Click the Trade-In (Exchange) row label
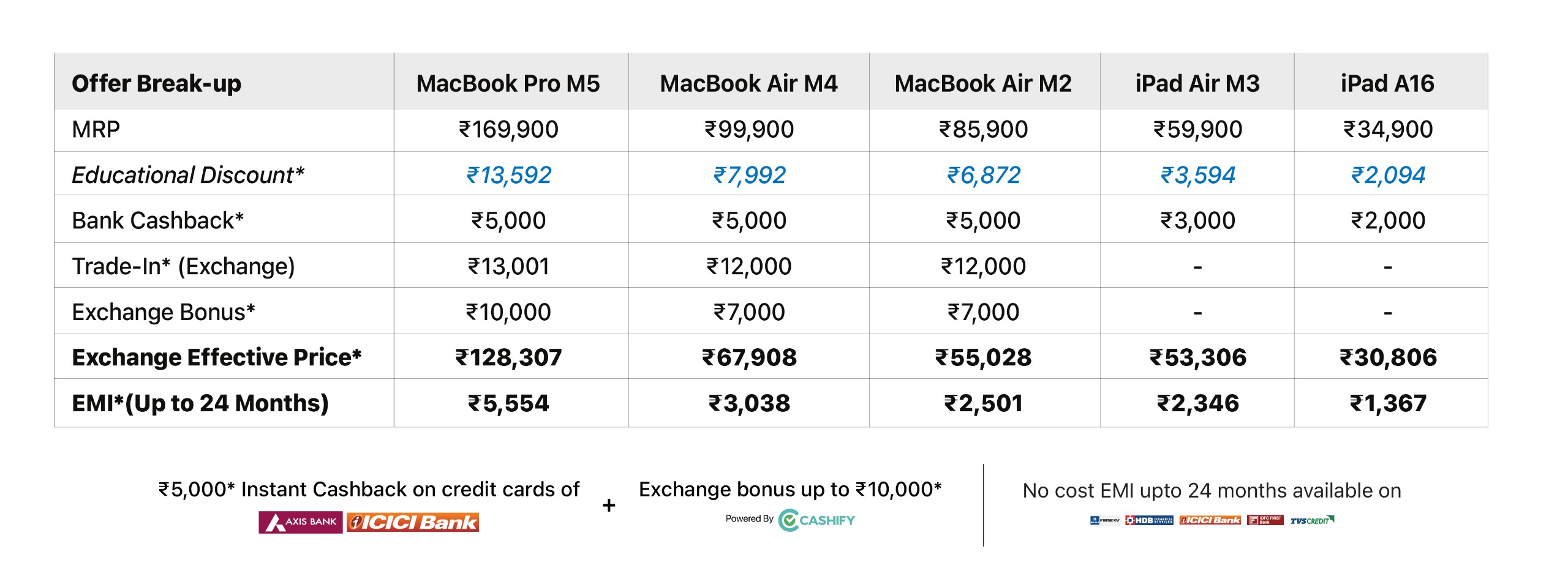This screenshot has width=1568, height=571. [x=183, y=266]
